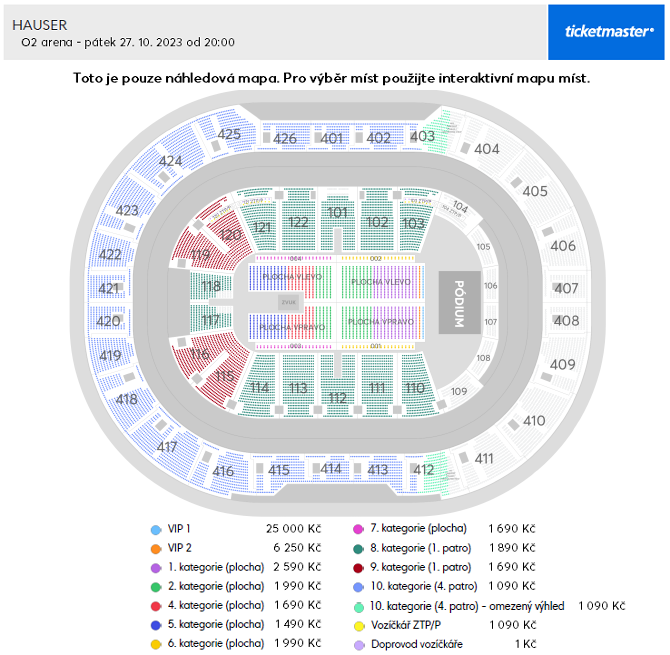Select section 426 at the top
Viewport: 670px width, 655px height.
(285, 138)
